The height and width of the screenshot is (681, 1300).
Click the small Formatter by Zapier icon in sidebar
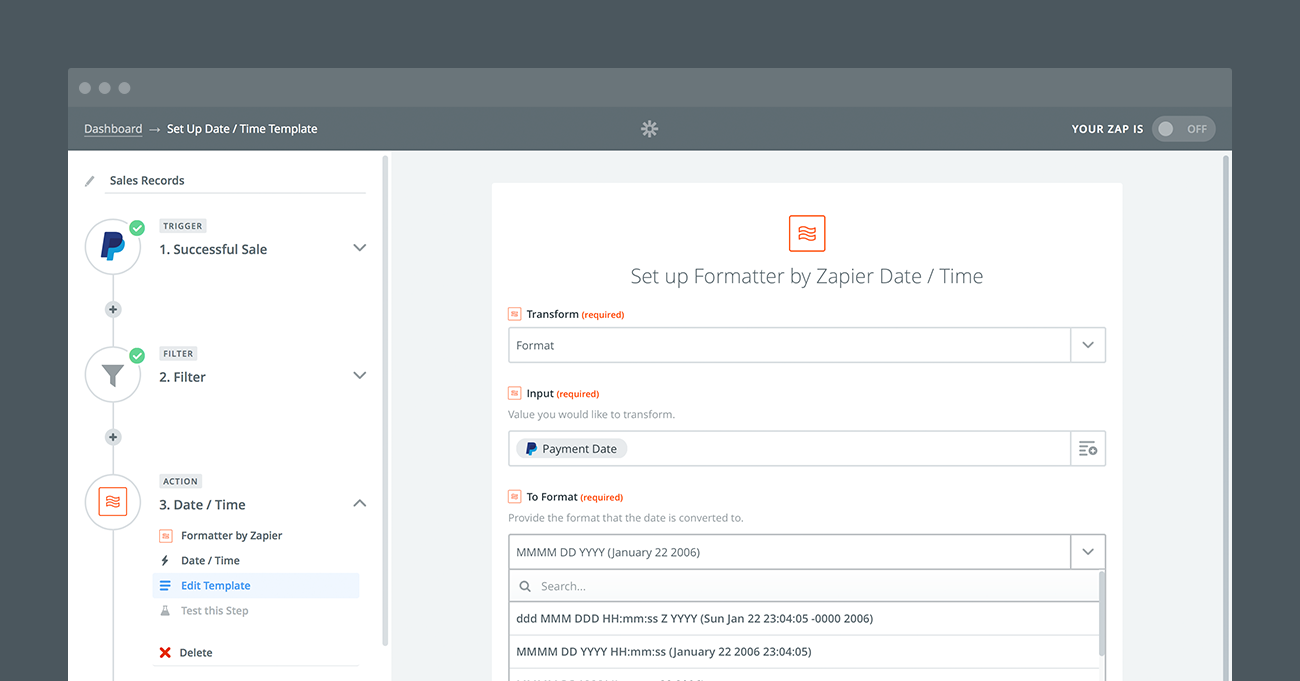click(165, 536)
